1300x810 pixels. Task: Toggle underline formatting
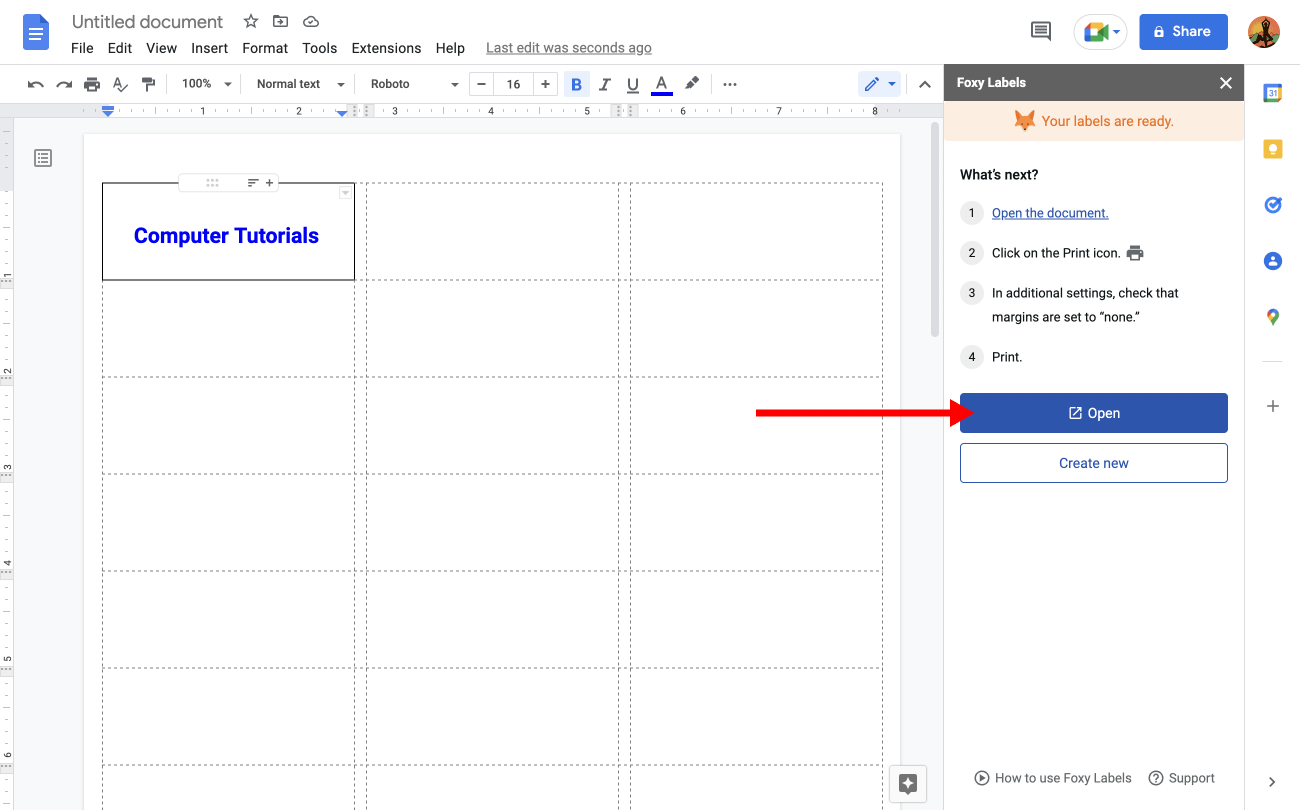pyautogui.click(x=632, y=84)
